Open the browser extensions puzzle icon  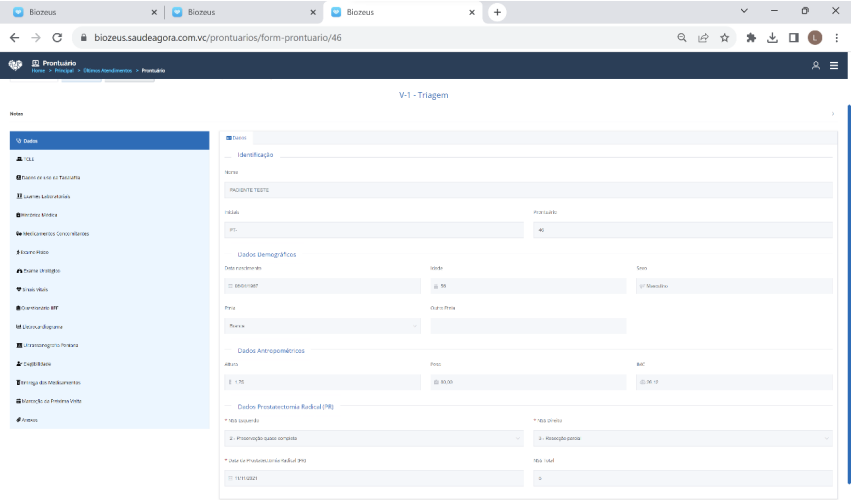pos(749,38)
